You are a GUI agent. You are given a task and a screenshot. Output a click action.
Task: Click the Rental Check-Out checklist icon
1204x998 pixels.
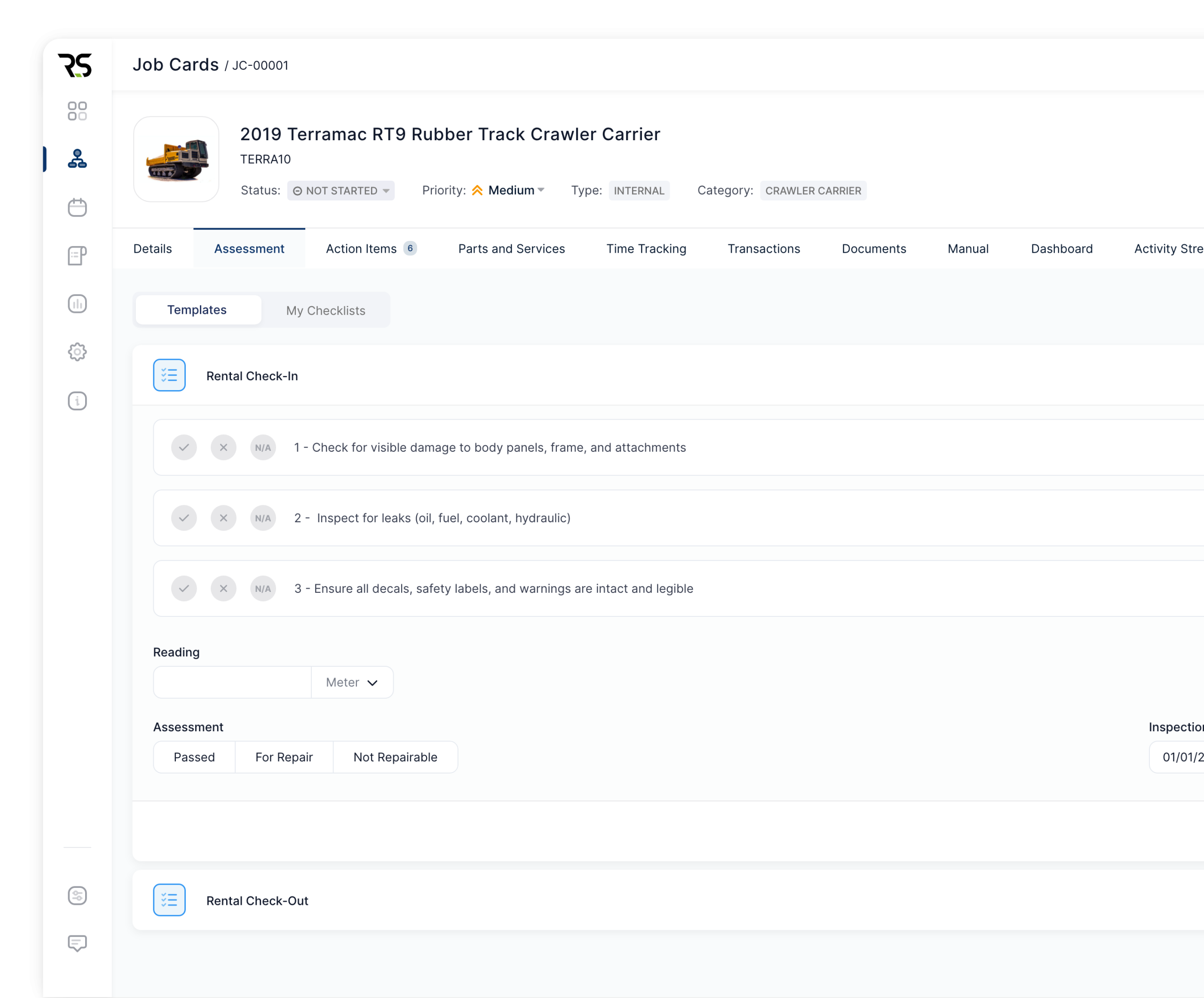point(169,900)
